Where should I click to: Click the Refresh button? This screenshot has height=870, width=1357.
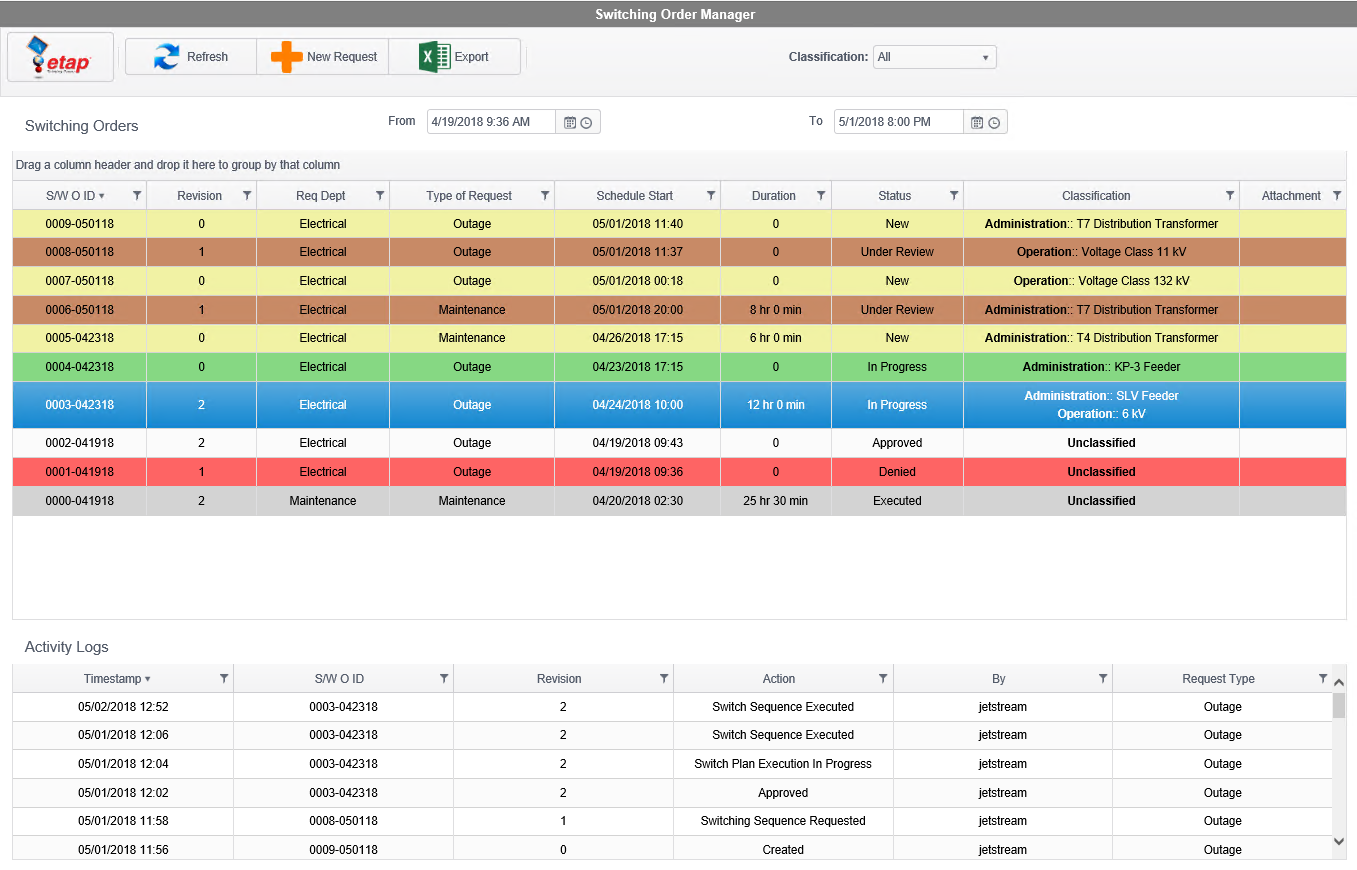pos(190,56)
